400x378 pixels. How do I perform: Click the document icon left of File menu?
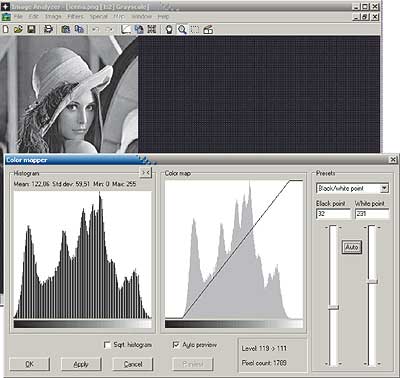point(6,17)
